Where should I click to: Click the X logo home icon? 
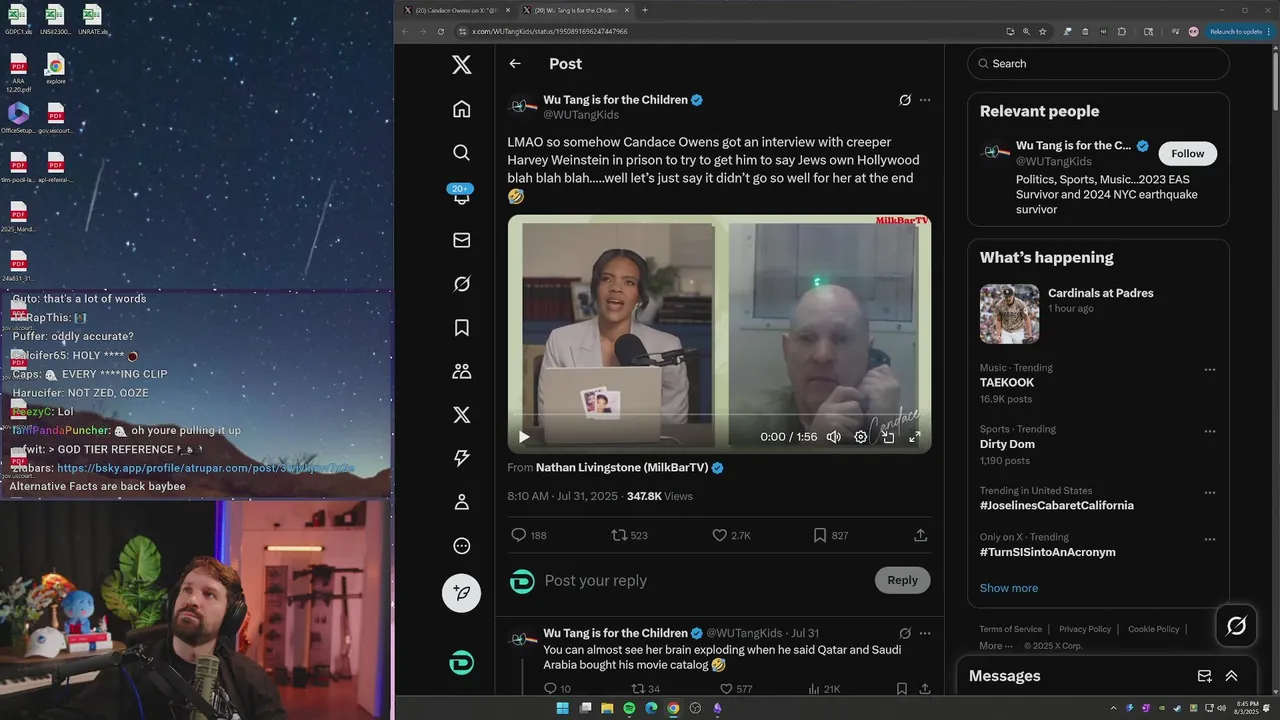[461, 64]
